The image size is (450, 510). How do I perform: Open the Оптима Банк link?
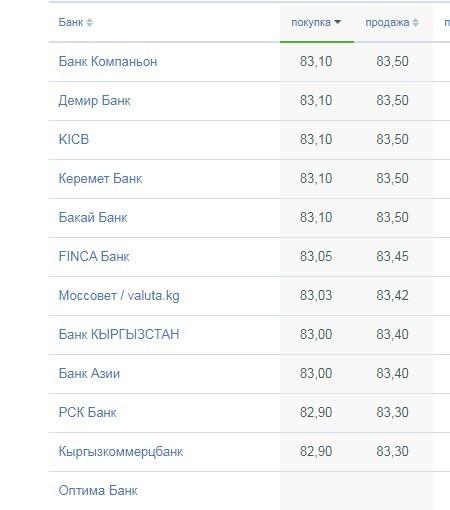[98, 491]
